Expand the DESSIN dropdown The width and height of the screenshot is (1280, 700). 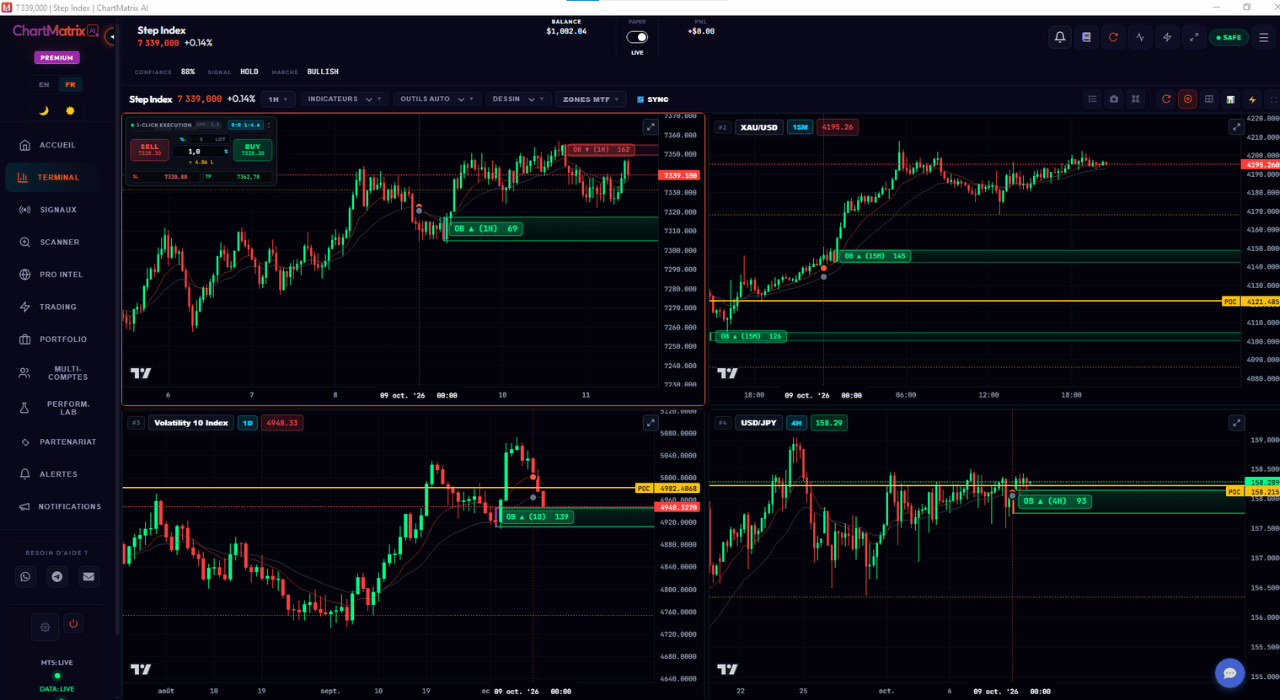(519, 100)
